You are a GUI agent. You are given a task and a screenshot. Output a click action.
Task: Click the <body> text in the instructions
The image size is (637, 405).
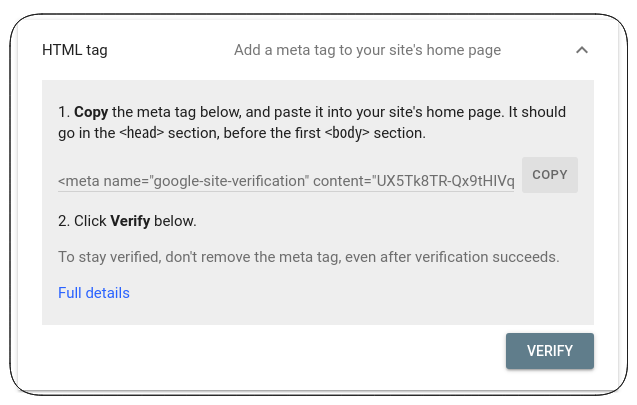[x=347, y=133]
